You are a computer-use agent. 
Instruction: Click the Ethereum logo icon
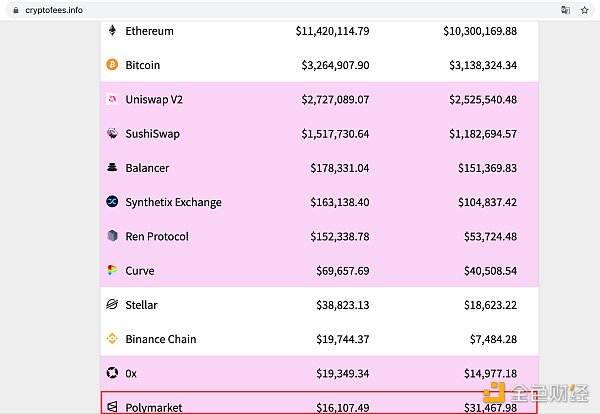coord(112,31)
